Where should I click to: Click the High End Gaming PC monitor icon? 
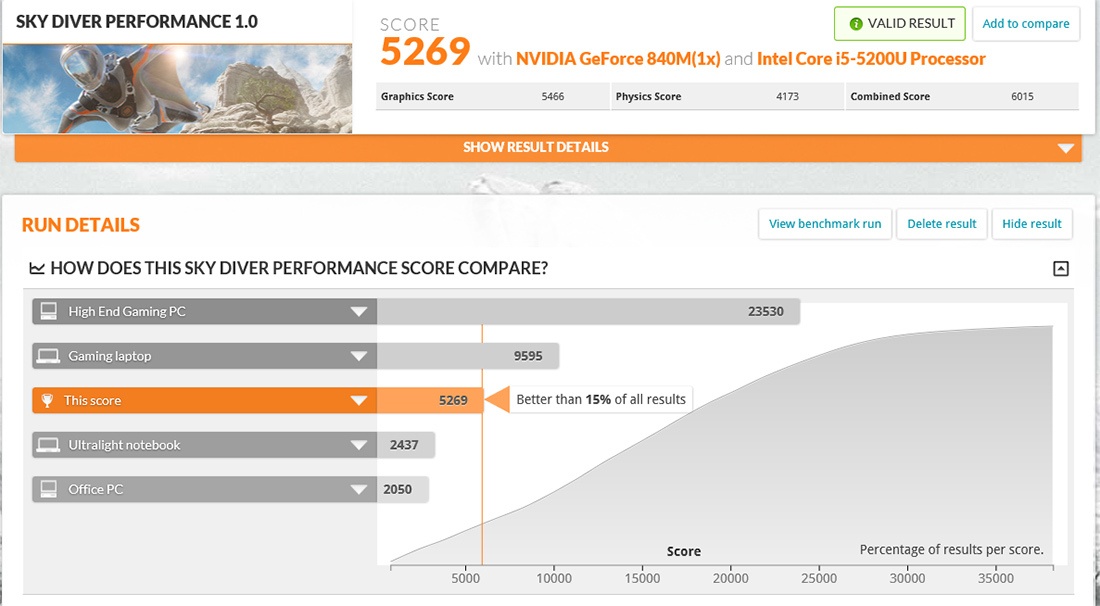(x=48, y=311)
